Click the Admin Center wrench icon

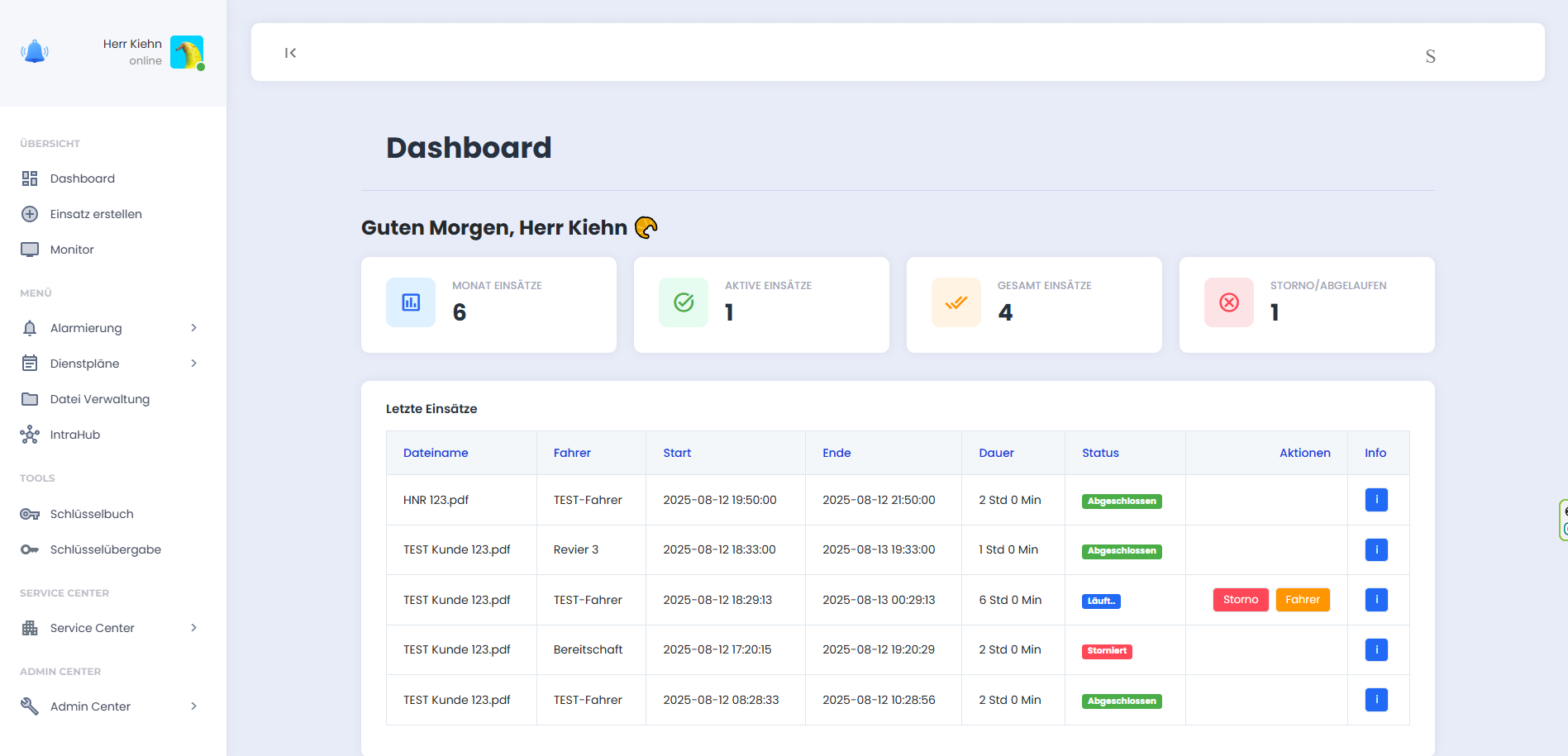pyautogui.click(x=30, y=706)
